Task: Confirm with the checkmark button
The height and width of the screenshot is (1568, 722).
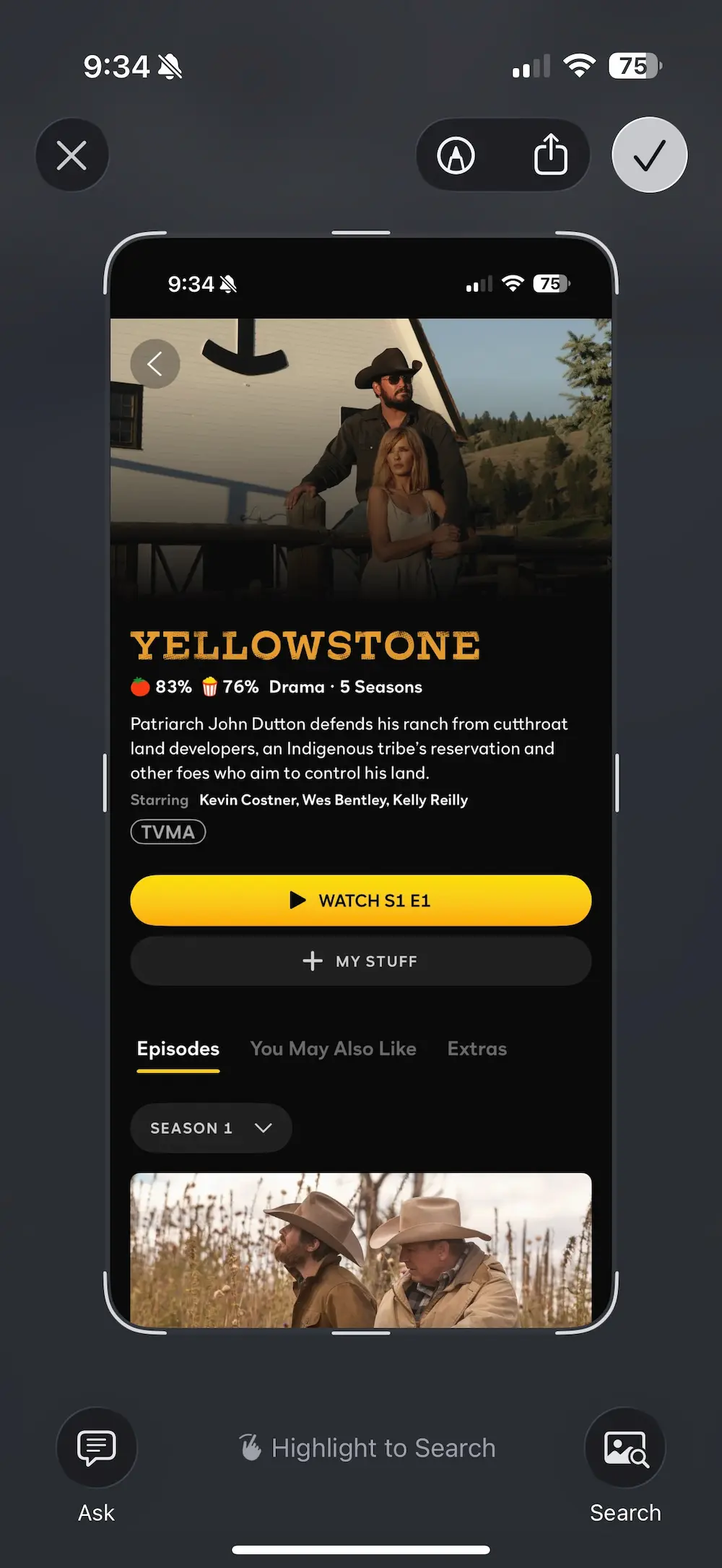Action: pos(650,155)
